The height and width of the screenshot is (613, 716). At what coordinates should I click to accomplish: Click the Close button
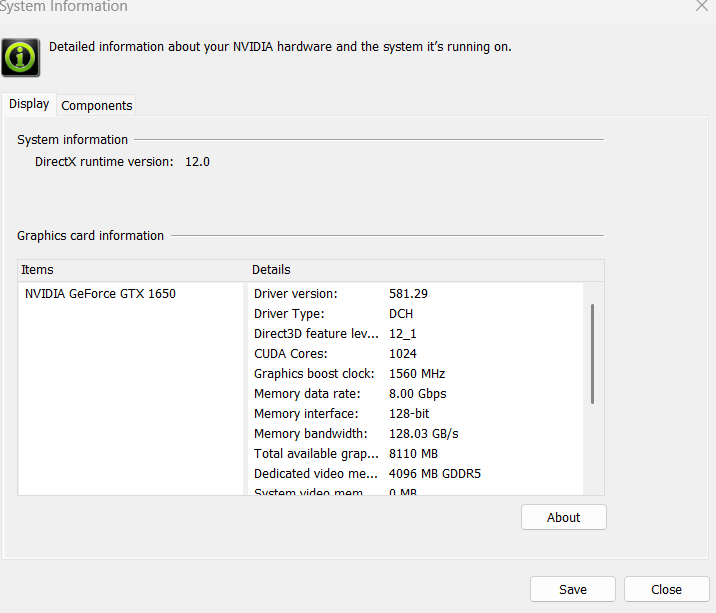[666, 589]
